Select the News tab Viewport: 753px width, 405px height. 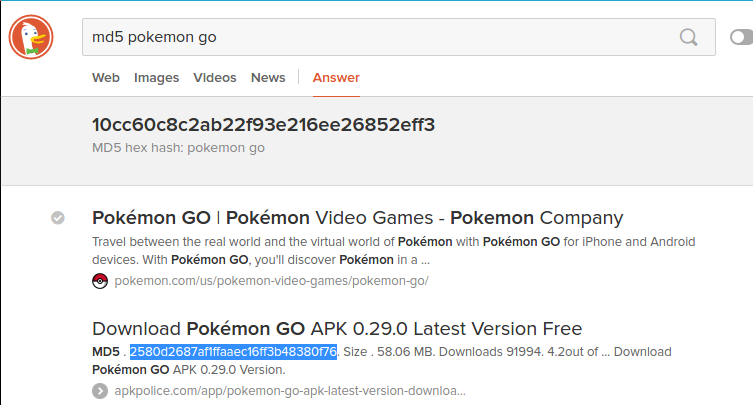pyautogui.click(x=268, y=77)
